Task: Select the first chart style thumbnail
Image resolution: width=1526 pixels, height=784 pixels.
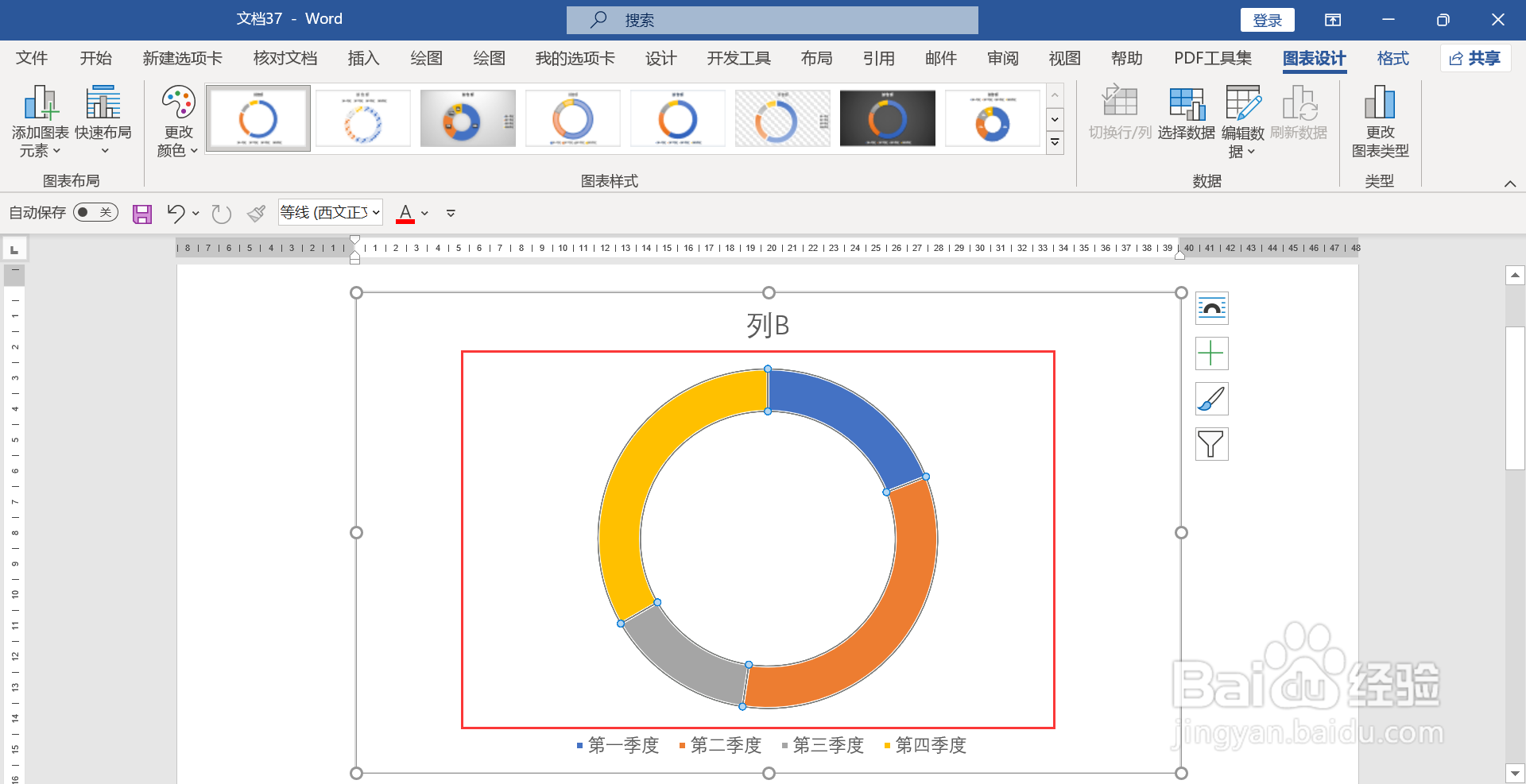Action: pos(258,118)
